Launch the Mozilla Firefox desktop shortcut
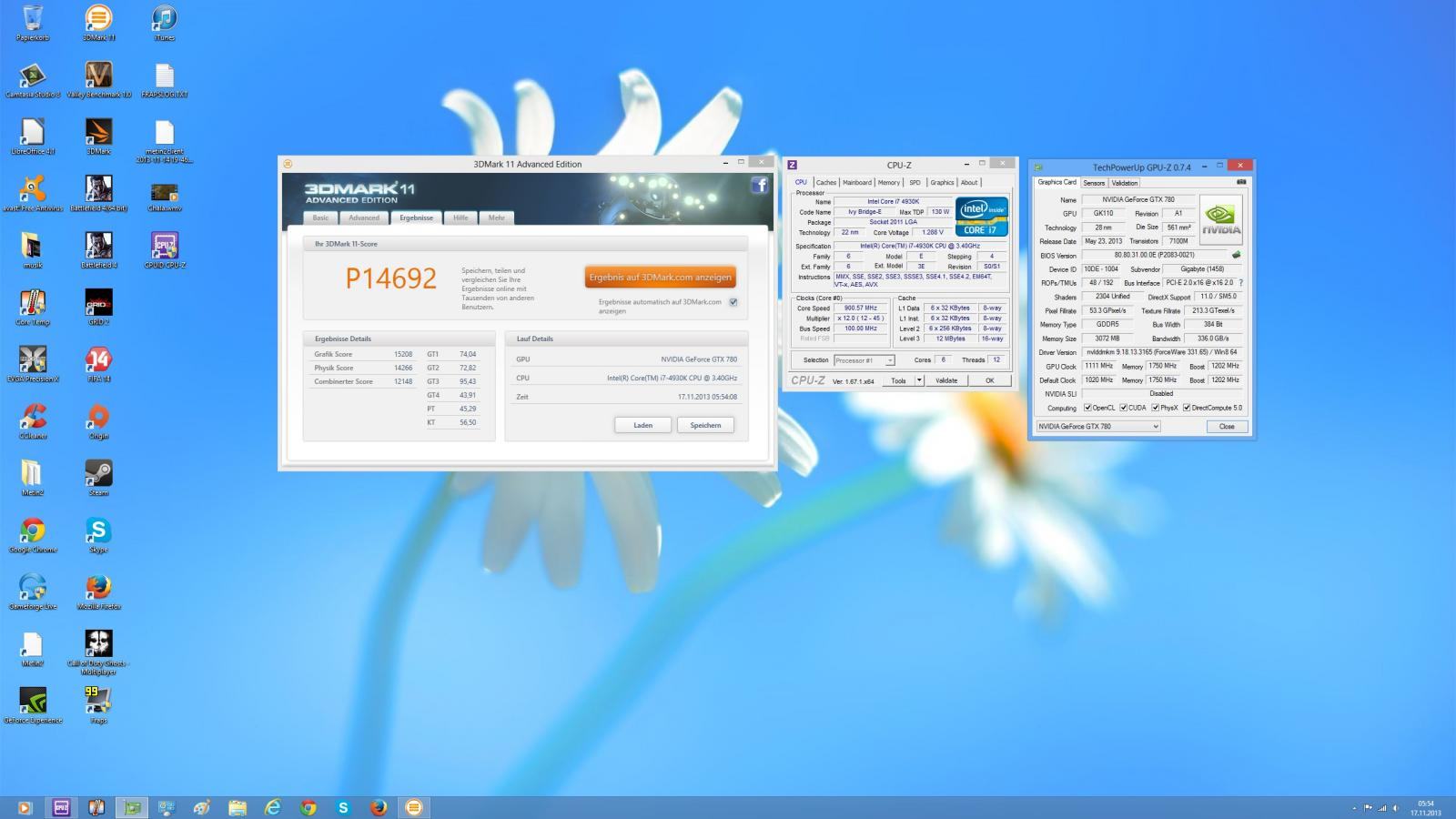The image size is (1456, 819). (x=98, y=592)
